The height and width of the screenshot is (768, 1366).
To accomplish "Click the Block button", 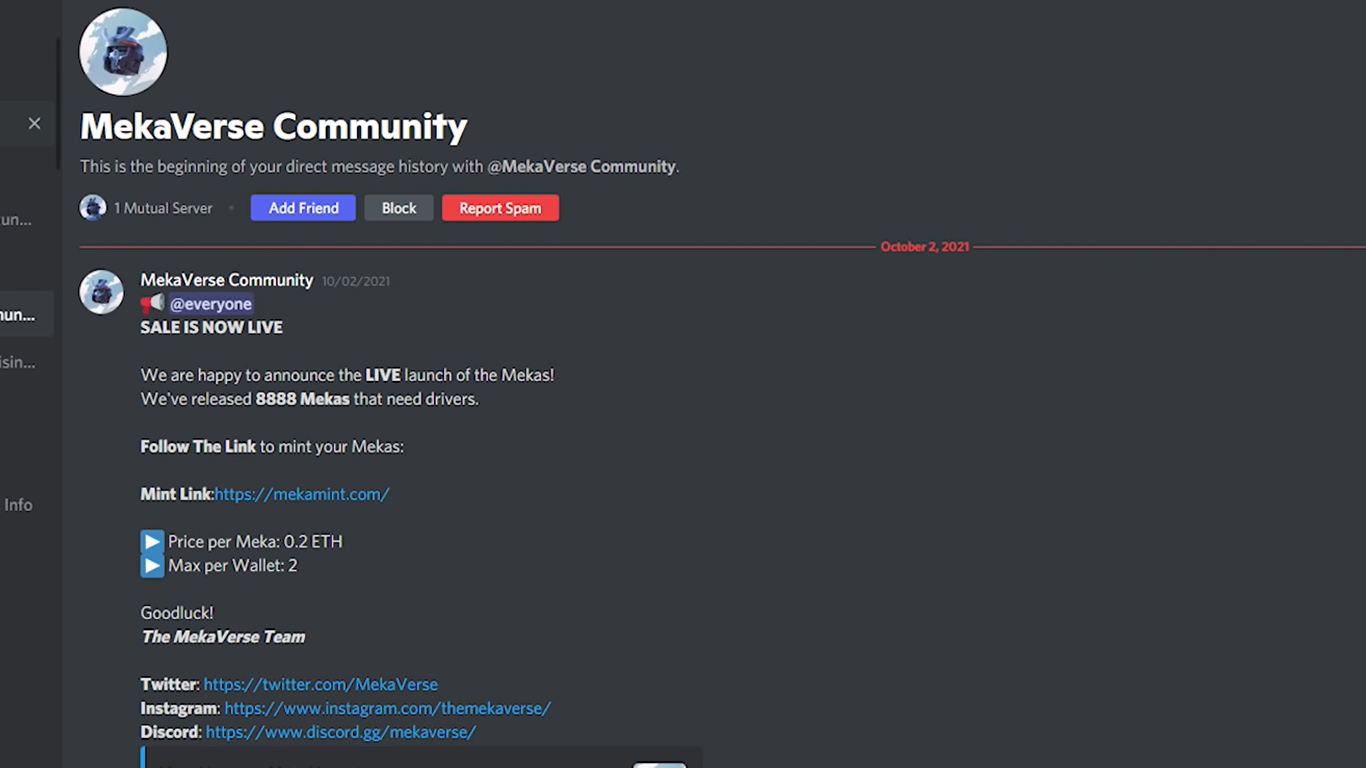I will [x=398, y=207].
